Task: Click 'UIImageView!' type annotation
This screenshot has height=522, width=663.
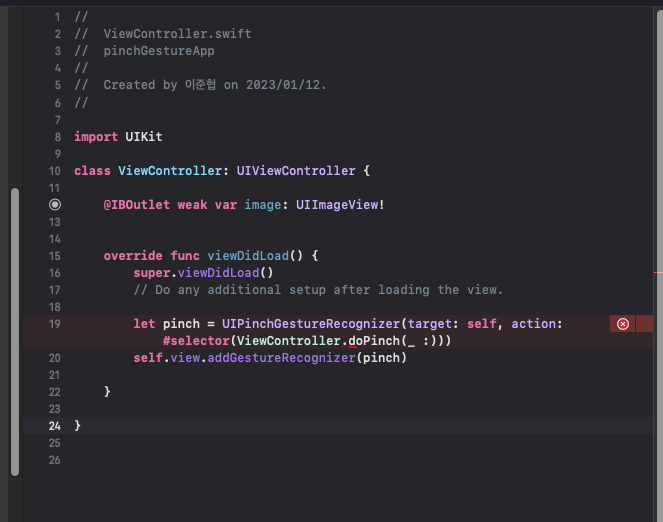Action: pyautogui.click(x=340, y=205)
